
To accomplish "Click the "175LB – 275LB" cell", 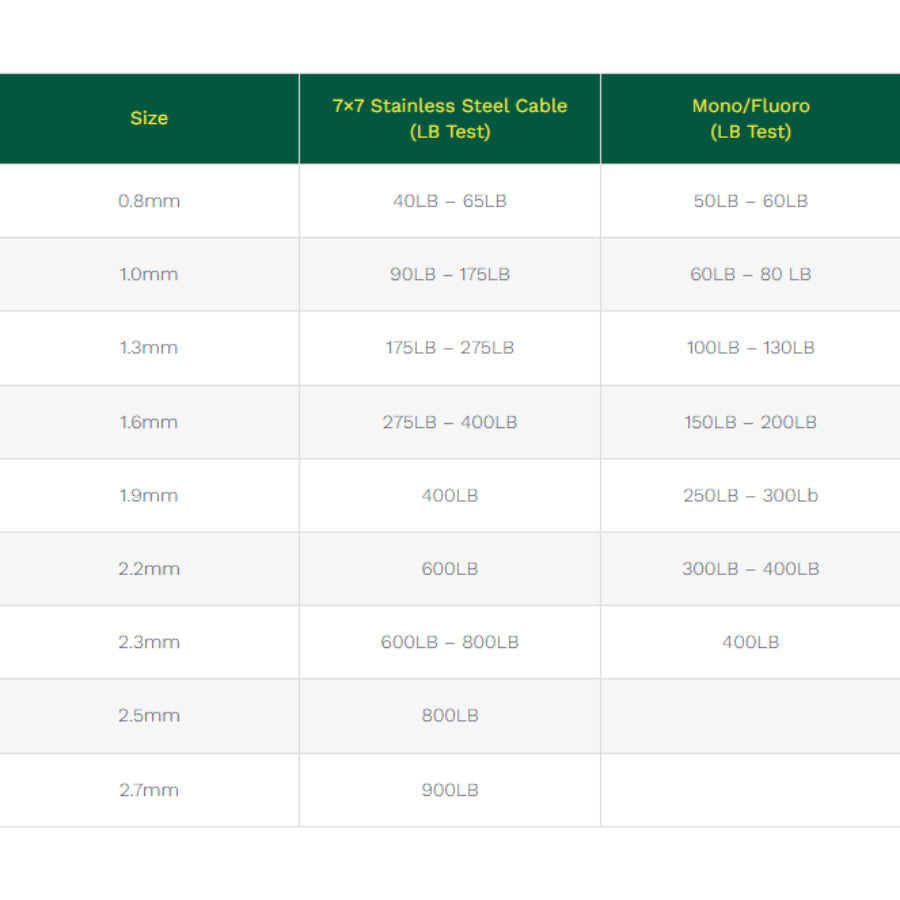I will pos(450,348).
